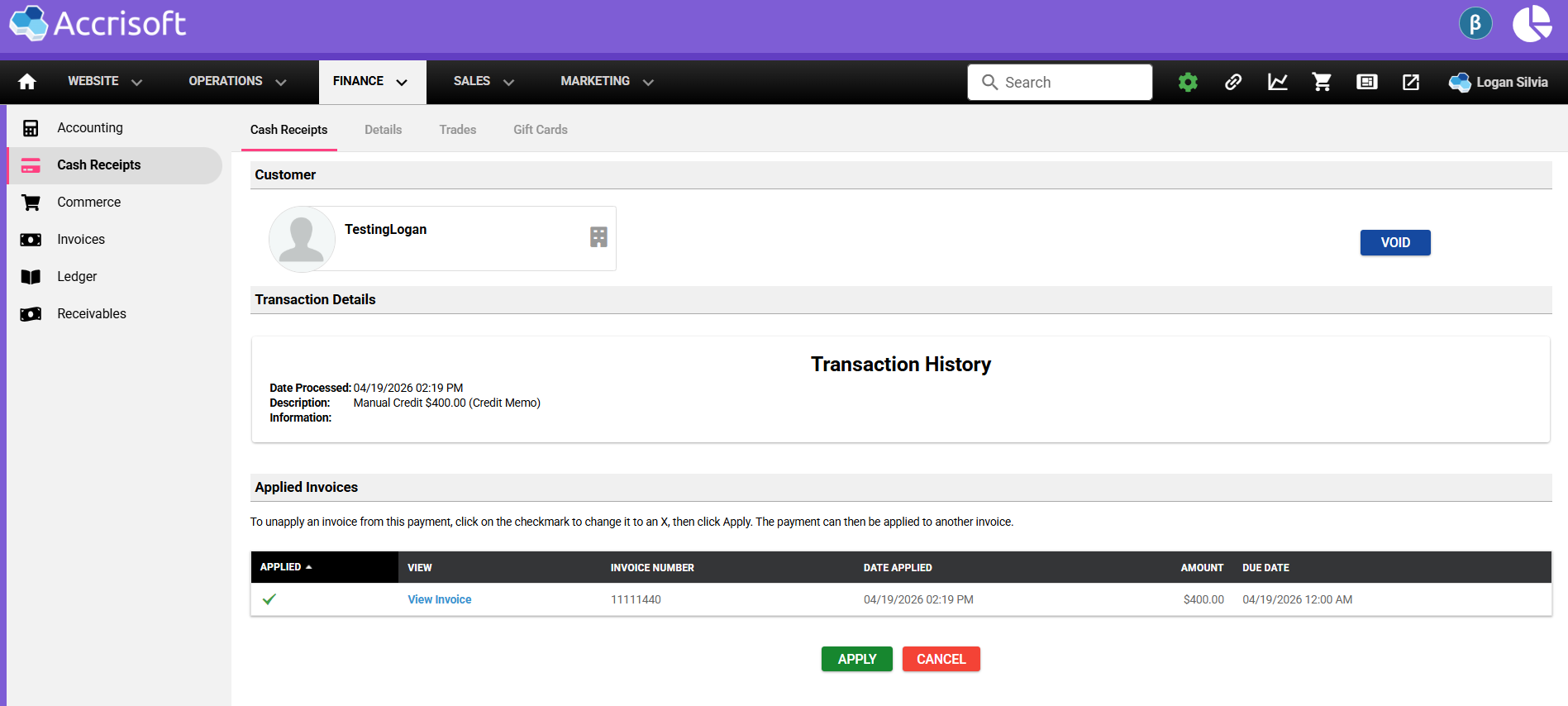Click the home icon in navigation bar
The image size is (1568, 706).
(x=27, y=82)
